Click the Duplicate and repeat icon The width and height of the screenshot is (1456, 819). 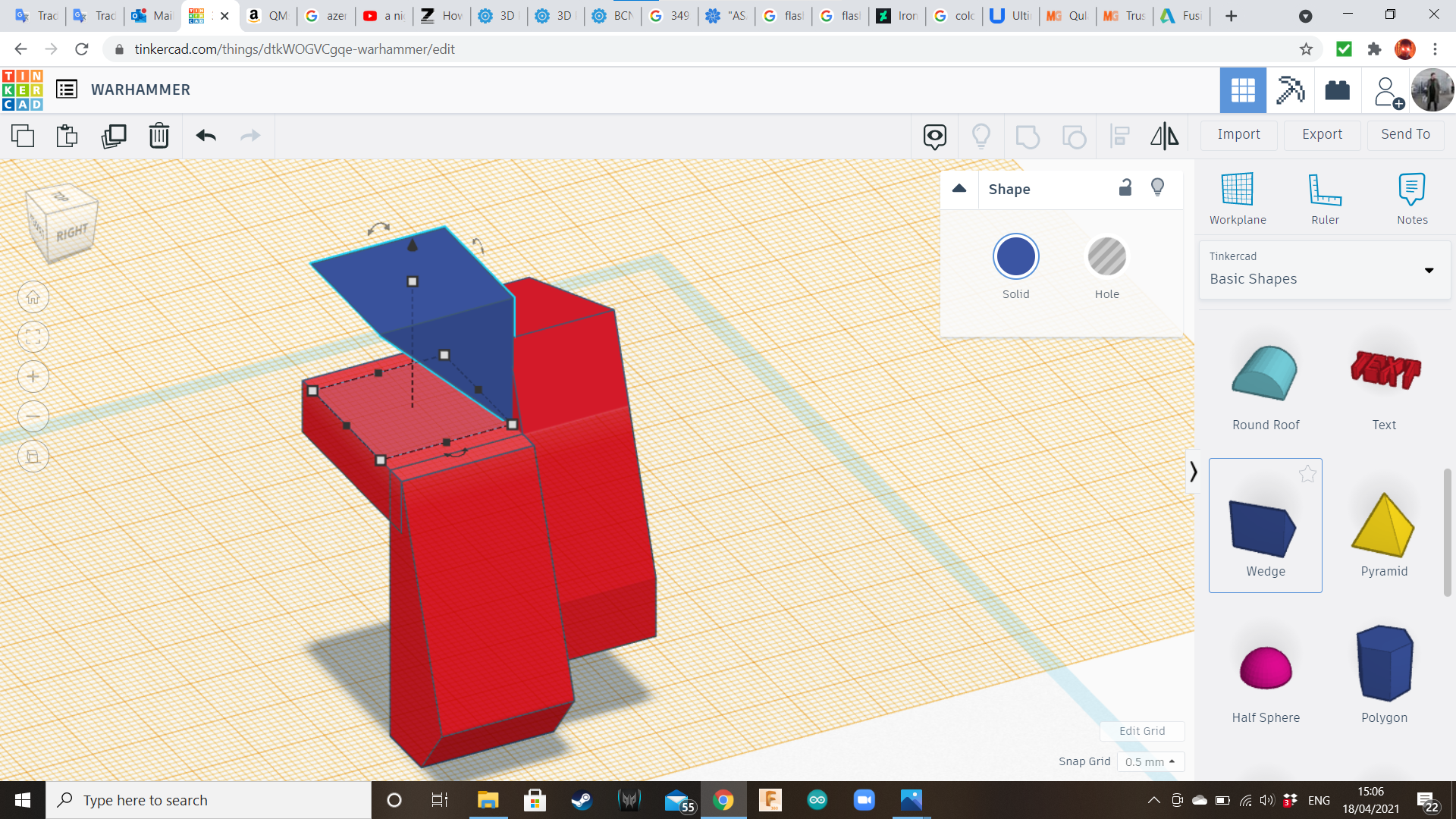pos(114,136)
